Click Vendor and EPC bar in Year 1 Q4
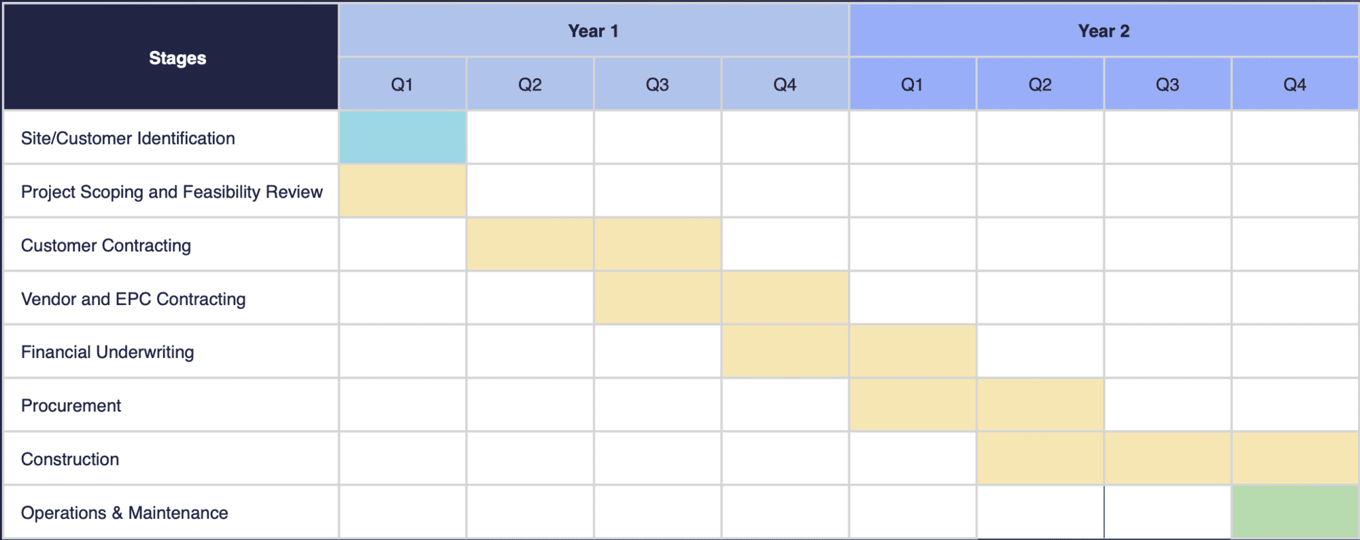Image resolution: width=1360 pixels, height=540 pixels. [x=785, y=298]
